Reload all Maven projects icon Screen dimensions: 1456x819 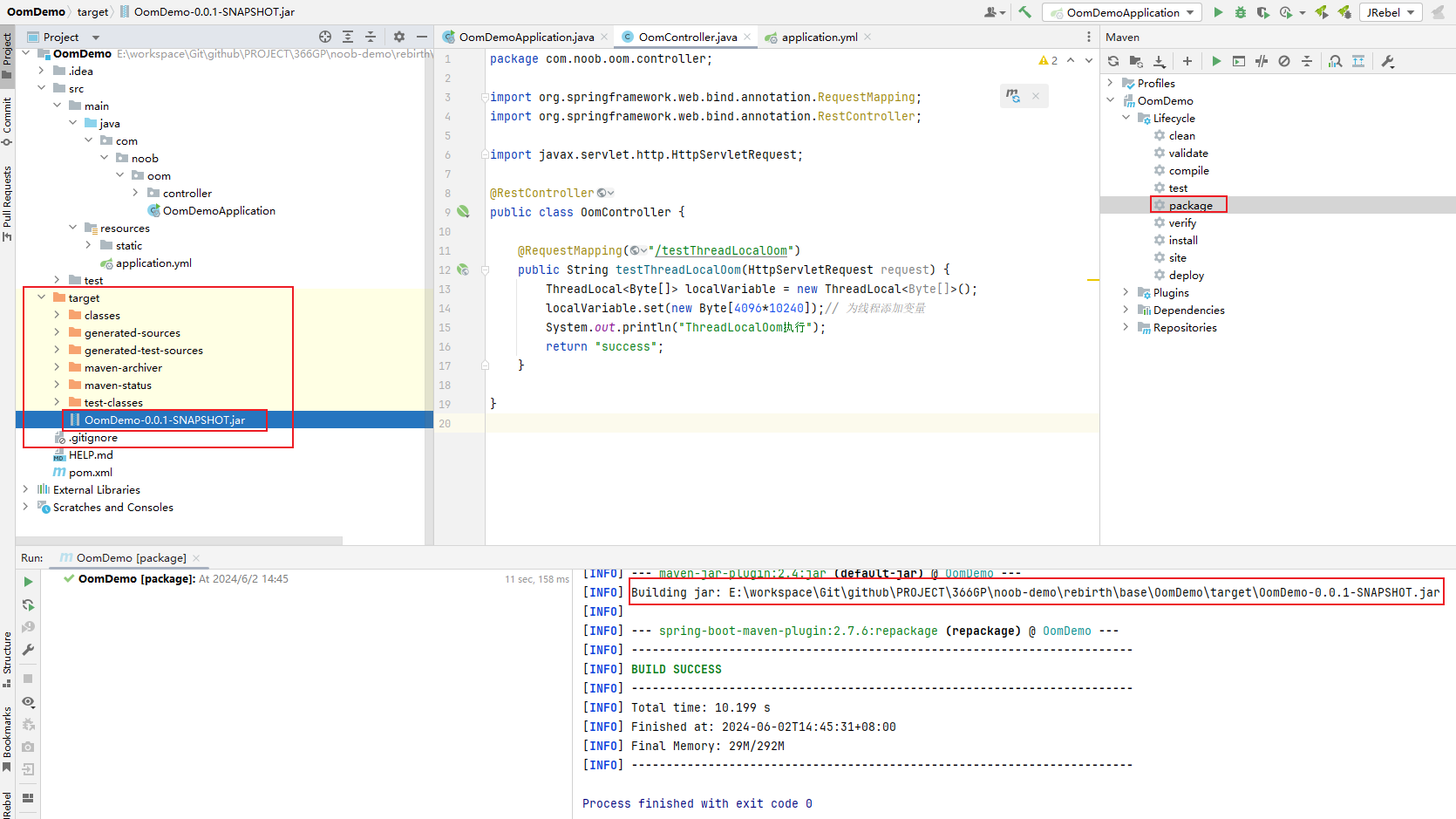(1113, 61)
